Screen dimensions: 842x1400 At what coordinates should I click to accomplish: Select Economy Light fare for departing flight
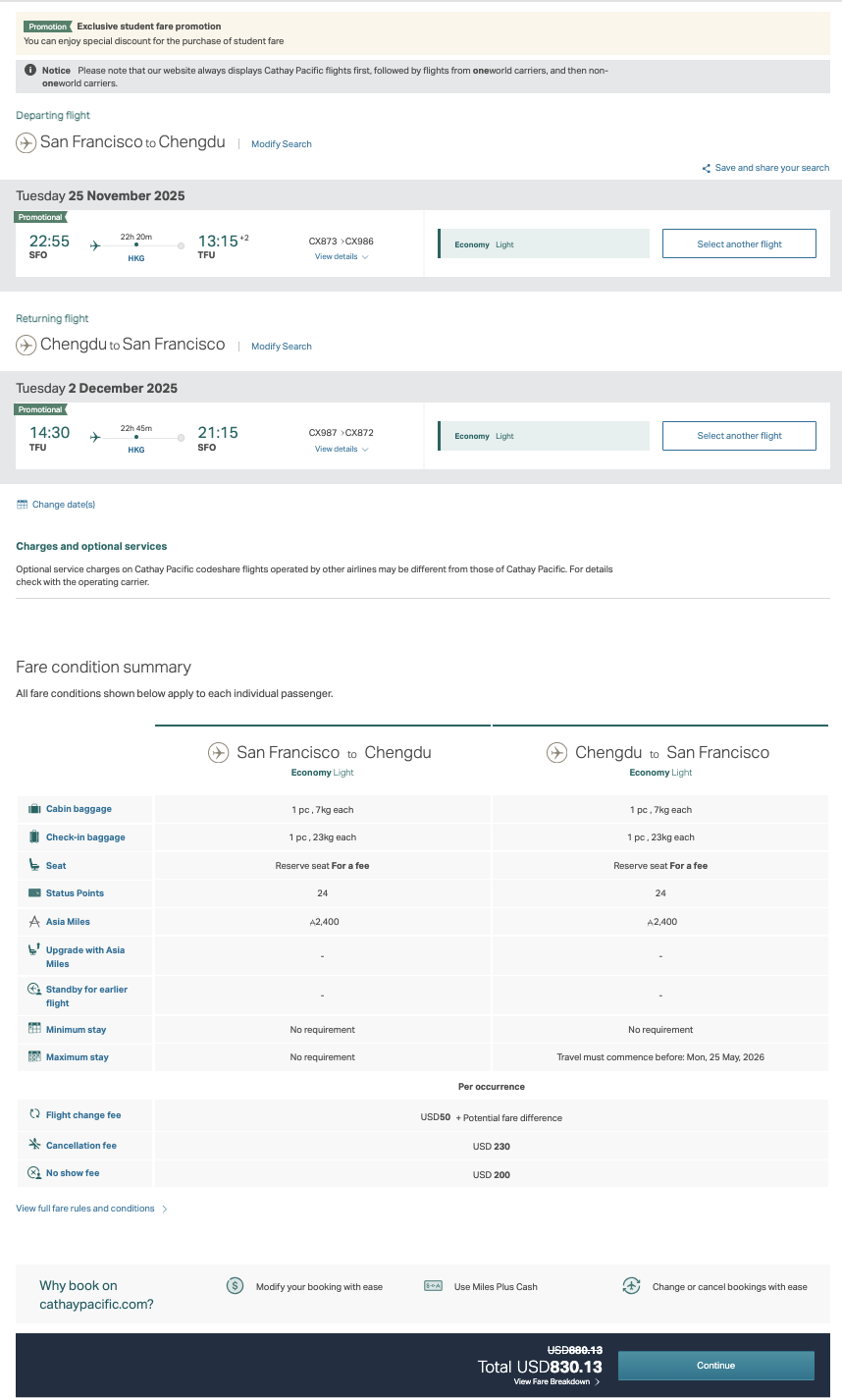click(544, 244)
